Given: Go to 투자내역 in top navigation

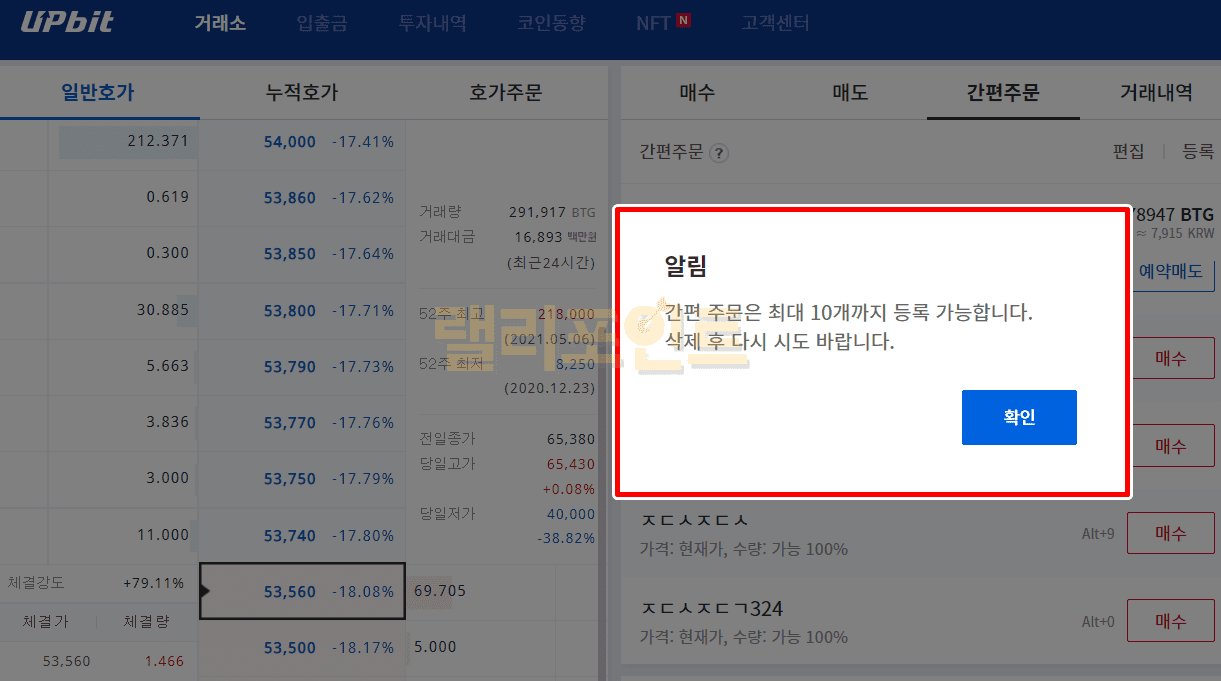Looking at the screenshot, I should [432, 23].
